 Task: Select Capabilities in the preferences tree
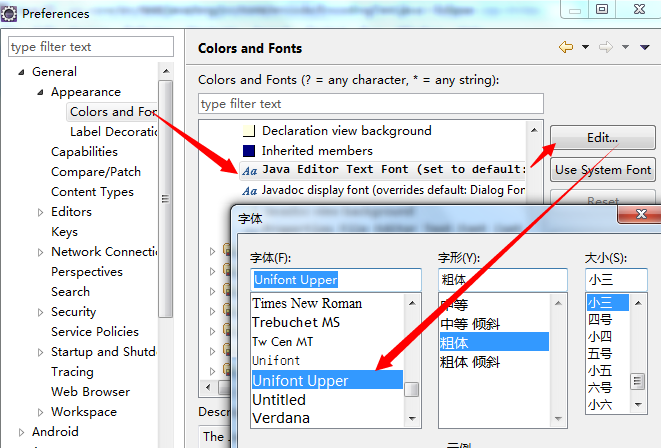[84, 152]
